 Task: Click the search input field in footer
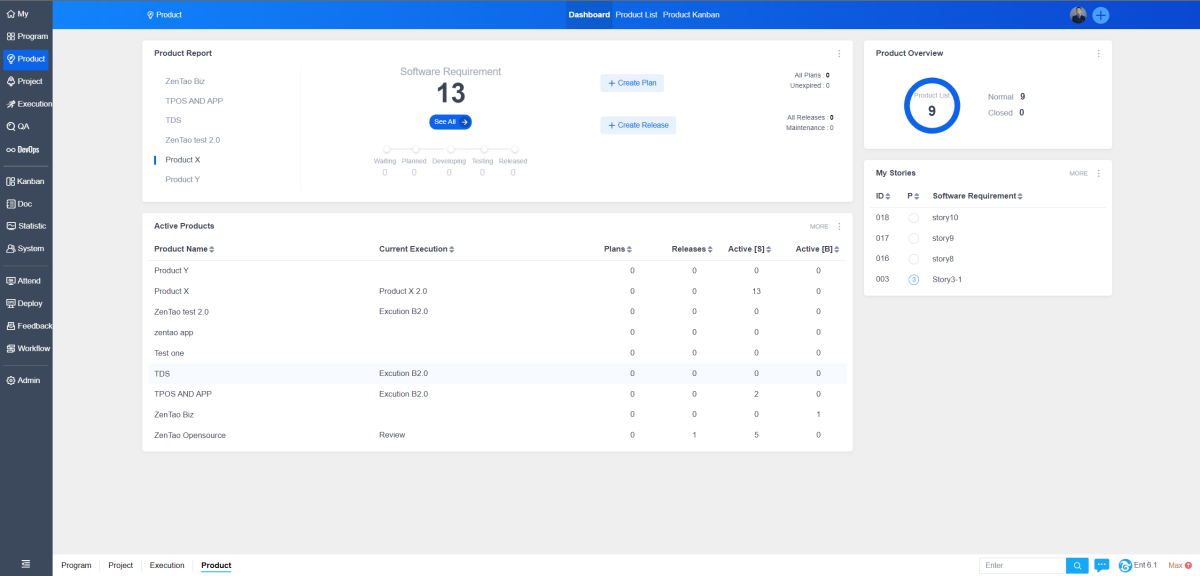pyautogui.click(x=1022, y=566)
